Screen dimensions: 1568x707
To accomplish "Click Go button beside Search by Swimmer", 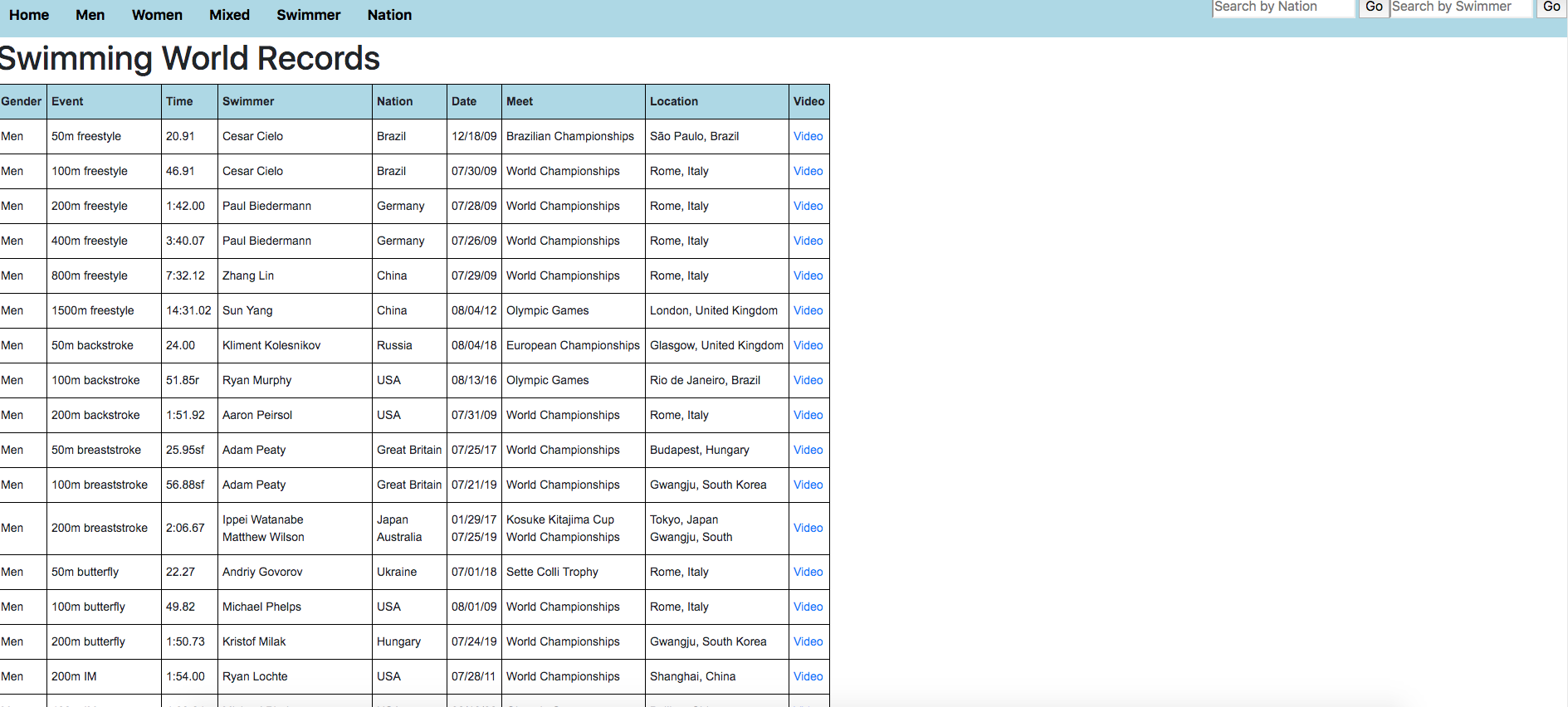I will pos(1551,7).
